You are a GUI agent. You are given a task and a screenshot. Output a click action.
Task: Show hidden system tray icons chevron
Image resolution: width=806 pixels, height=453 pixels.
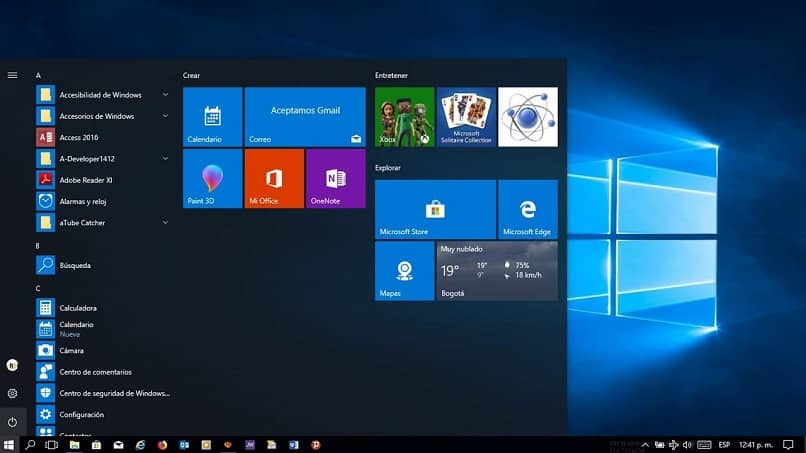click(x=645, y=445)
